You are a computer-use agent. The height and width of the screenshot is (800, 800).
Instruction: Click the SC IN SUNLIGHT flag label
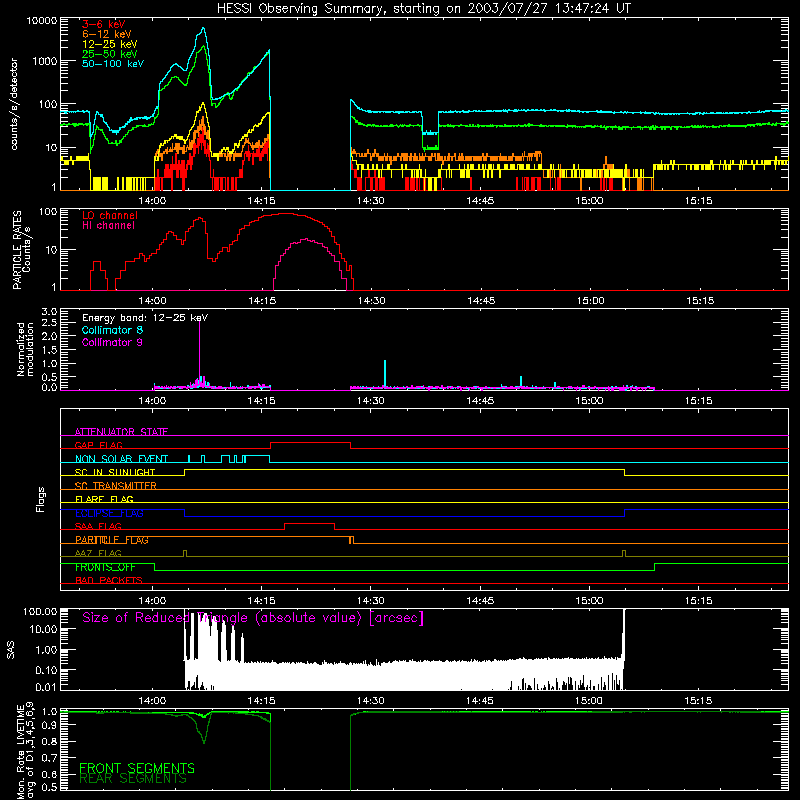click(x=115, y=472)
